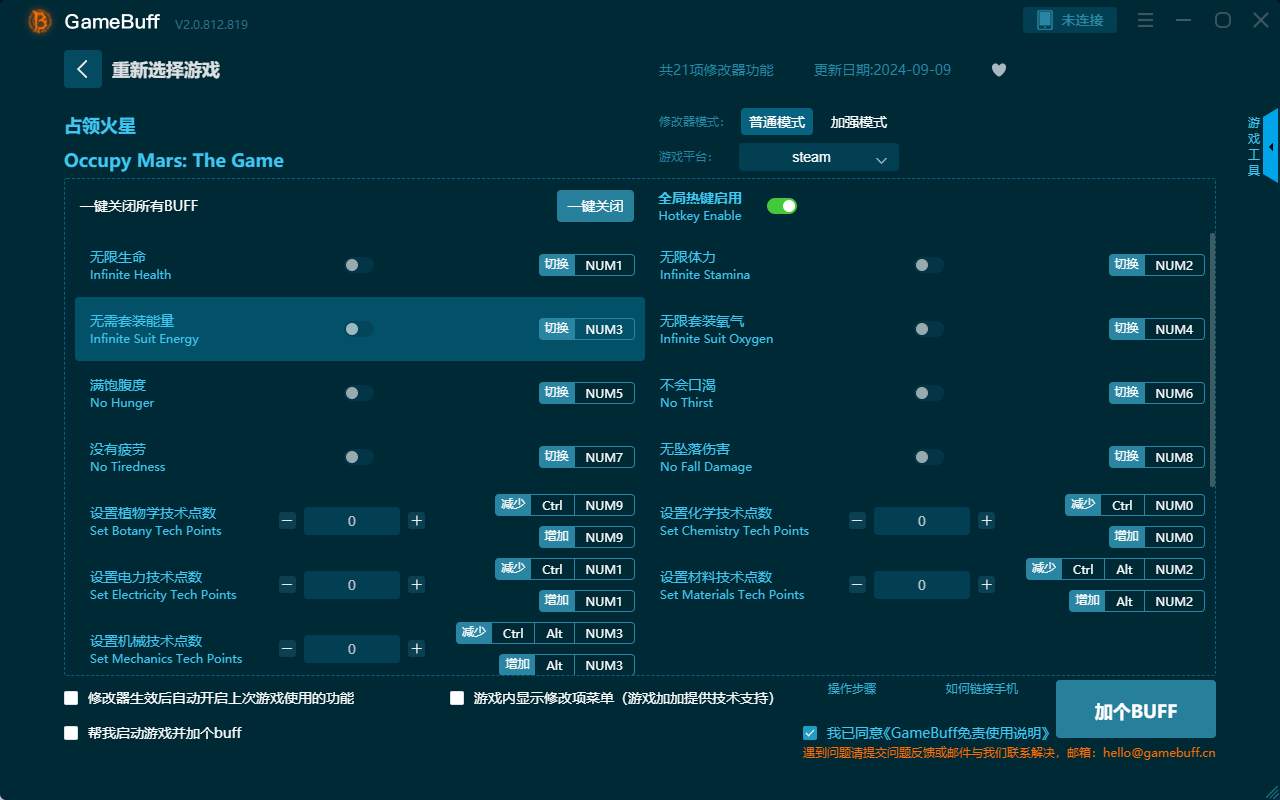
Task: Click the phone not-connected icon button
Action: [x=1069, y=20]
